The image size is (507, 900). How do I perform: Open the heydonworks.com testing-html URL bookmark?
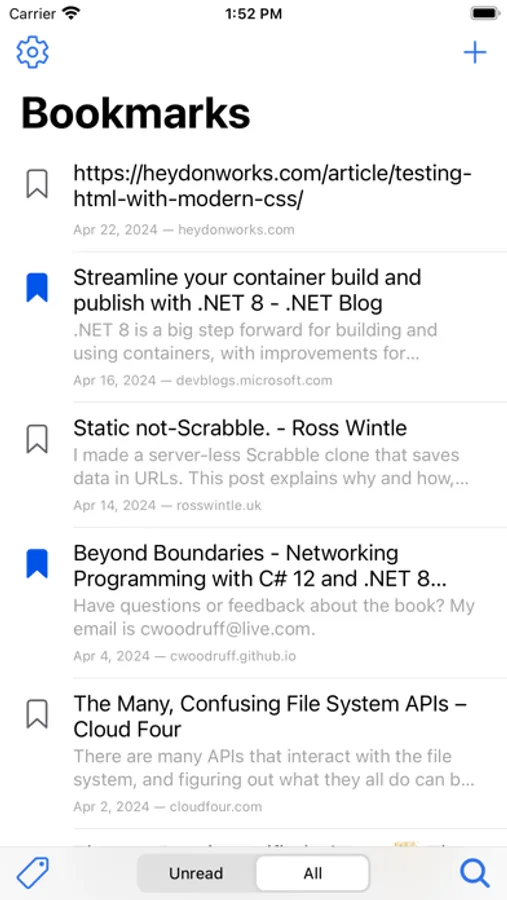(273, 185)
